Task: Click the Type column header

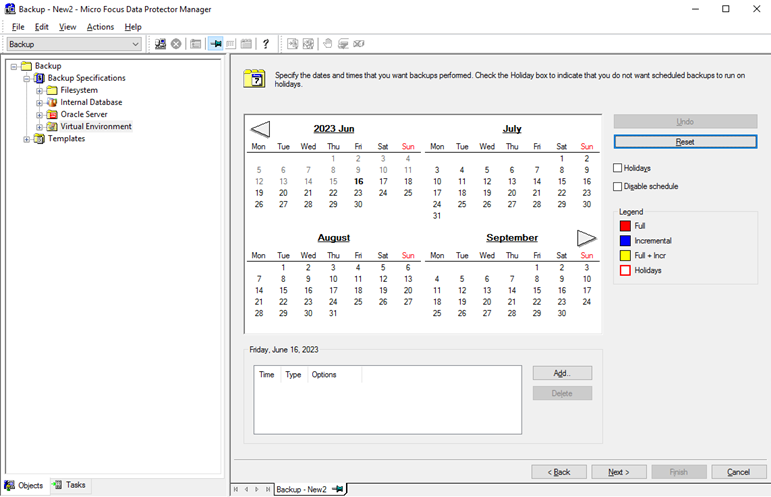Action: tap(294, 375)
